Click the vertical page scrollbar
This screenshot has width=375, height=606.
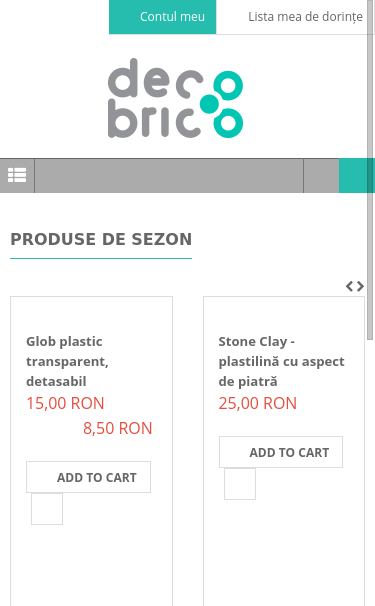[x=370, y=170]
